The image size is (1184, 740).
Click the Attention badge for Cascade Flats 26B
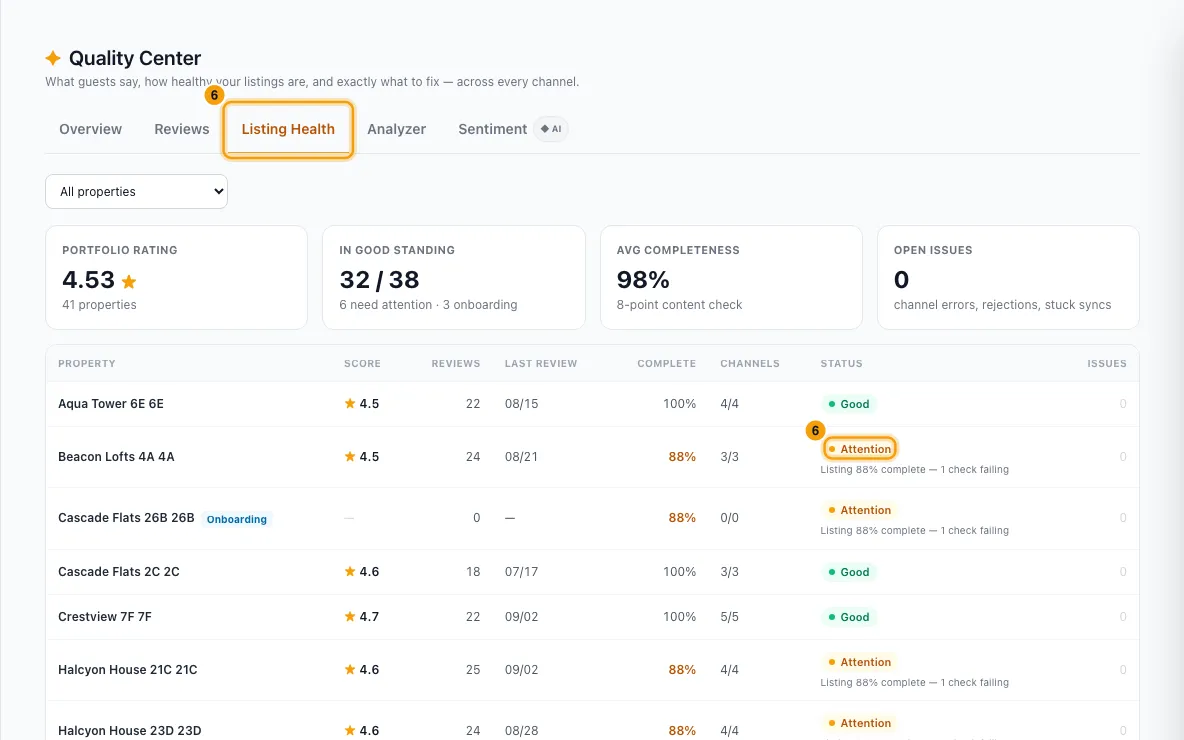click(x=859, y=510)
